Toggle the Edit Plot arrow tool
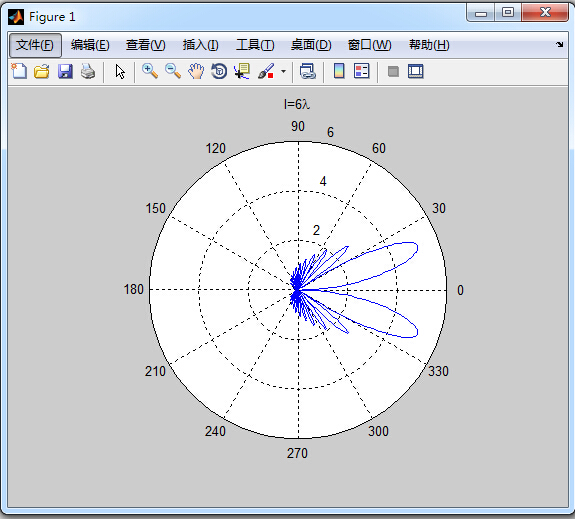This screenshot has width=575, height=519. [x=120, y=71]
